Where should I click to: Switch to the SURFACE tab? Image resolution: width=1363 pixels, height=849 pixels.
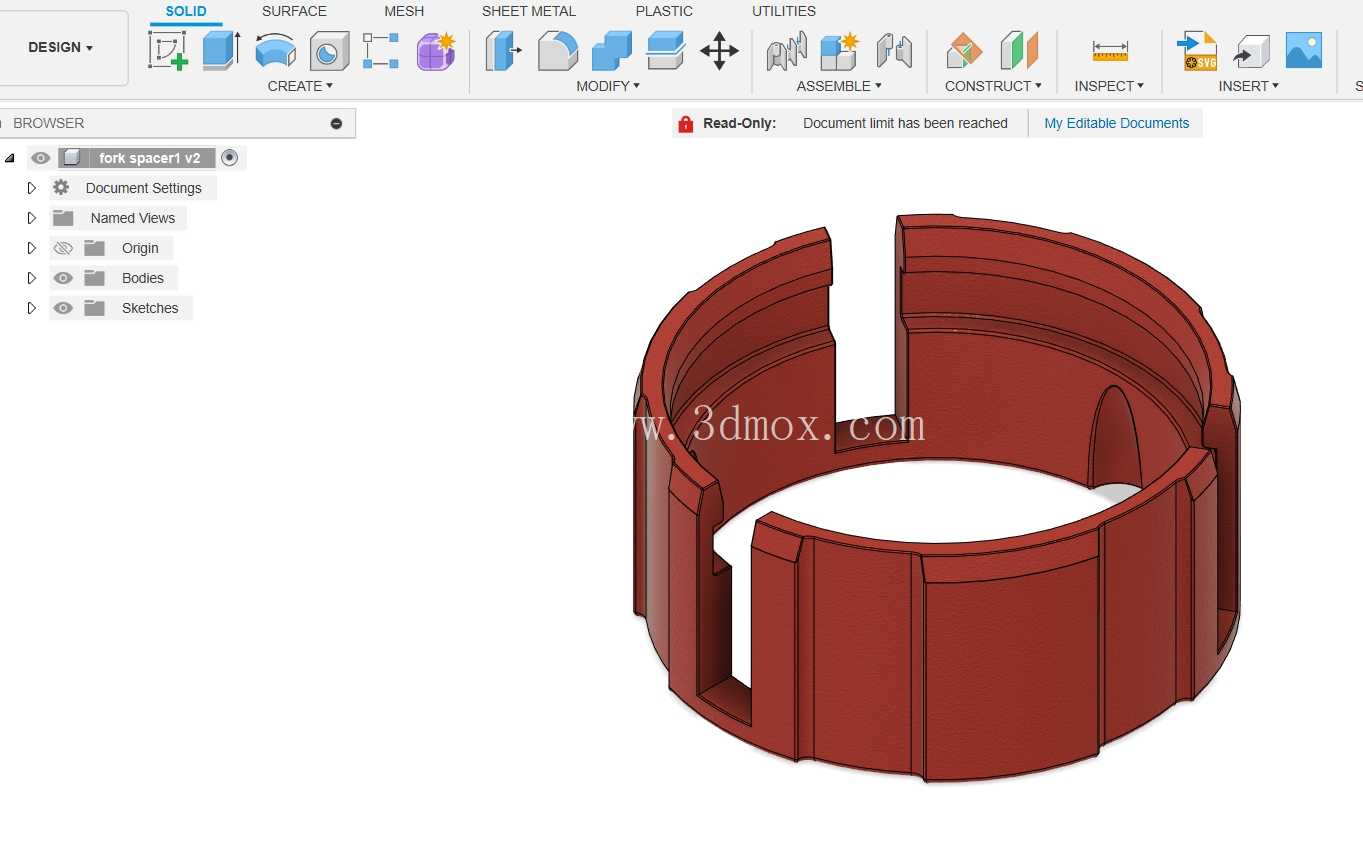point(294,11)
